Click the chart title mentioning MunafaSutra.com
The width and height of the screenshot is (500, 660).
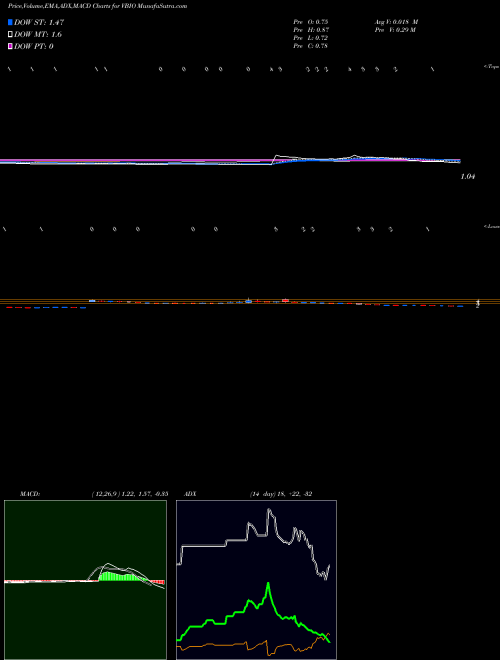click(x=98, y=6)
